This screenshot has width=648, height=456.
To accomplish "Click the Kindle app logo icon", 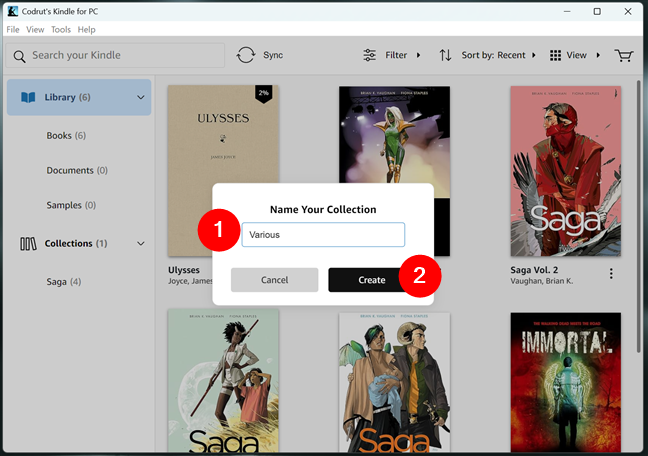I will pyautogui.click(x=13, y=11).
